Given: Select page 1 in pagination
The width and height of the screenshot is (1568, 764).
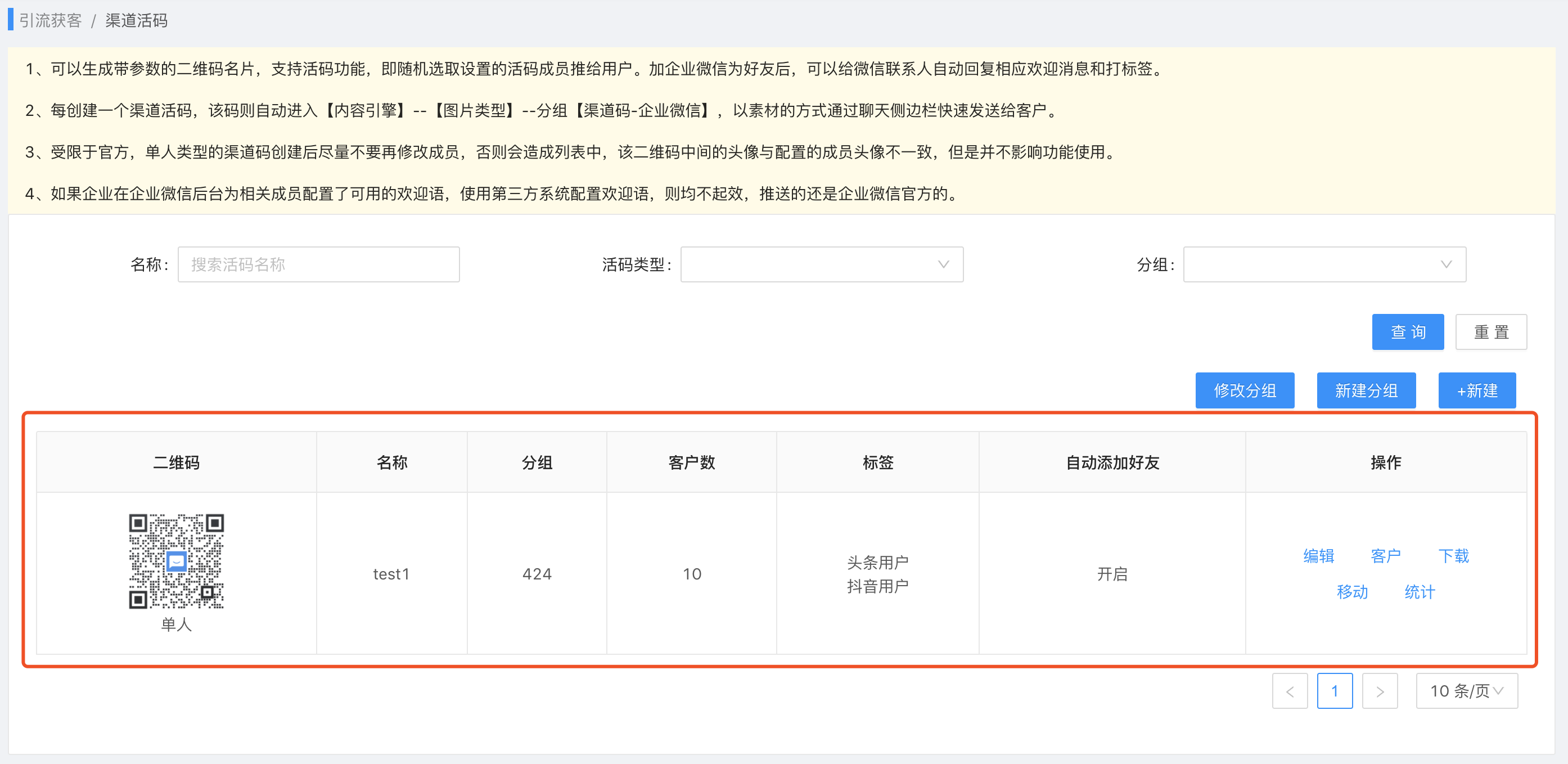Looking at the screenshot, I should click(x=1334, y=691).
